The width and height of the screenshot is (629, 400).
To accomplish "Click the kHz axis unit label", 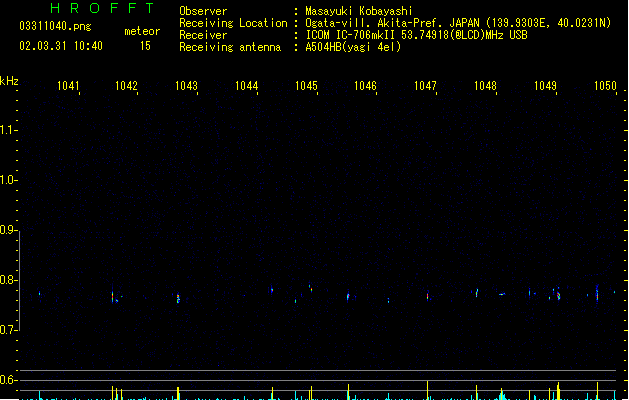I will (9, 81).
